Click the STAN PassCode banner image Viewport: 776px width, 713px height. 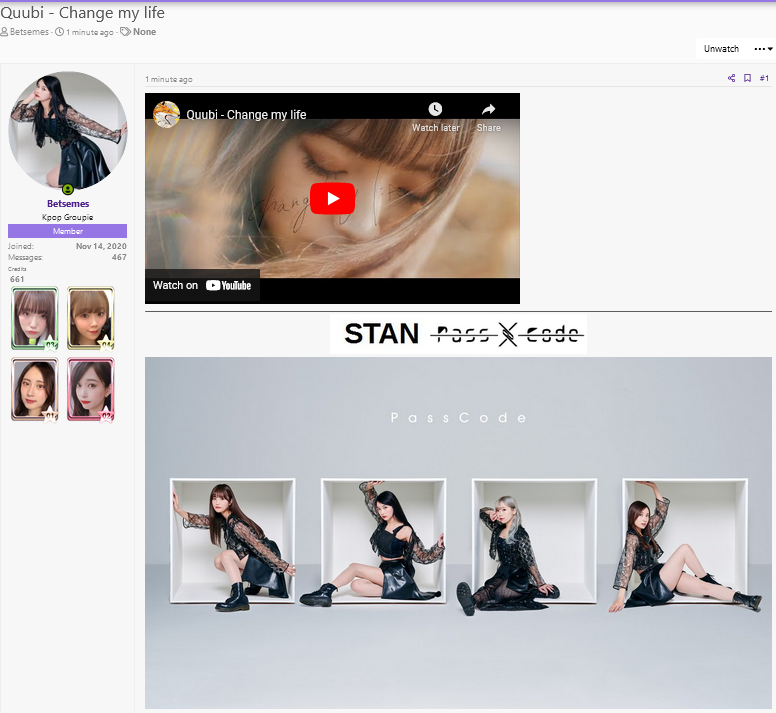tap(458, 333)
